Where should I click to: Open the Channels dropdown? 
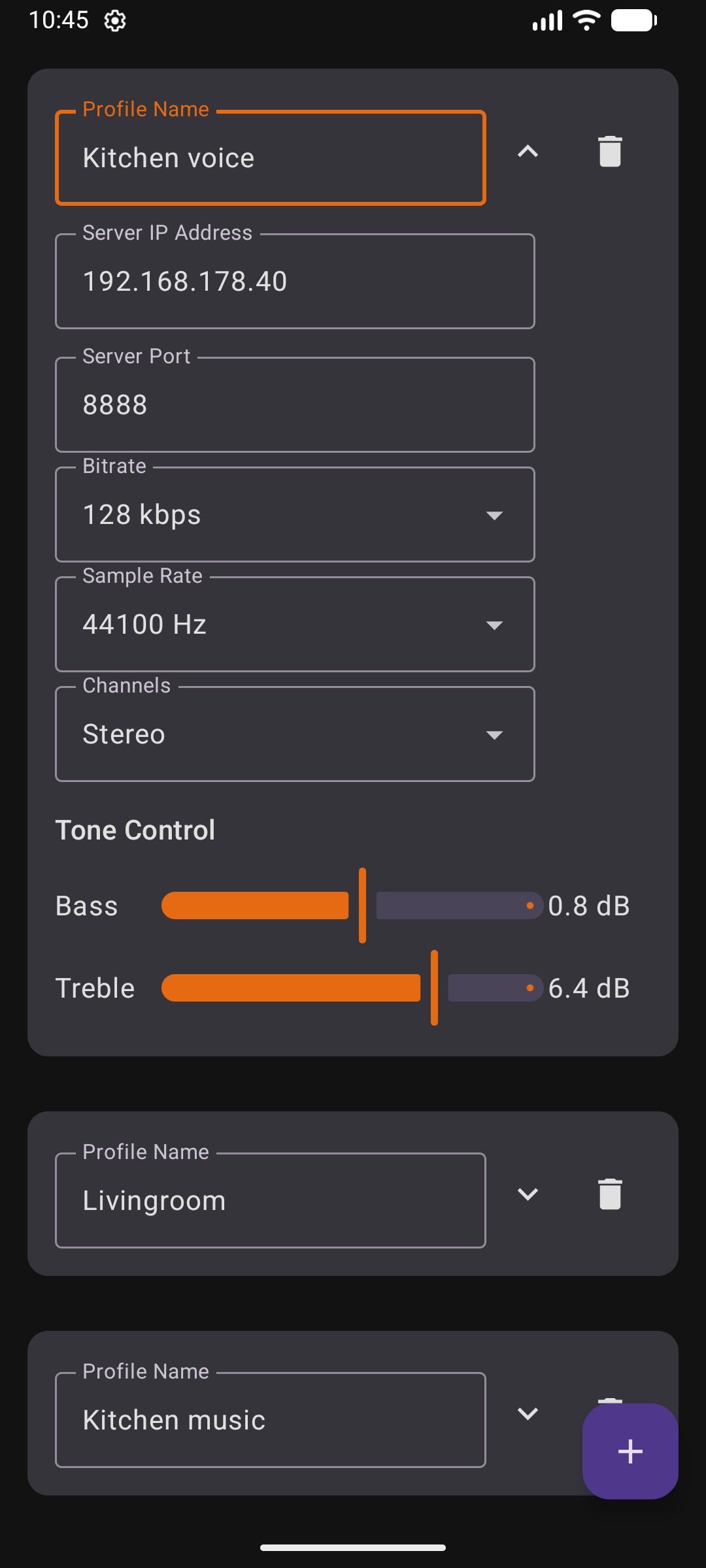295,734
